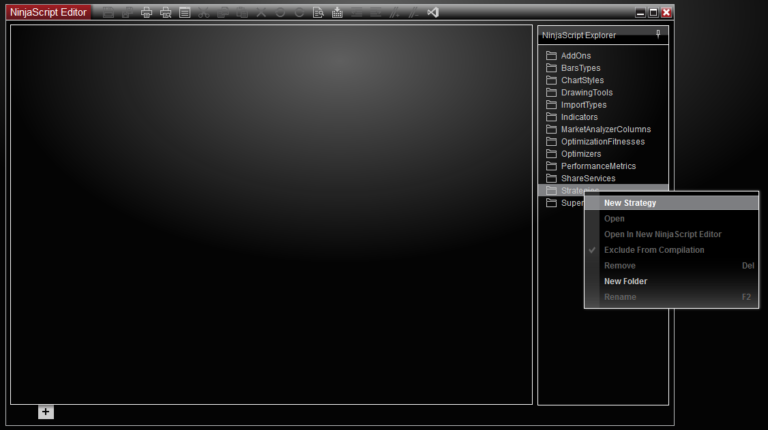Choose New Folder in context menu

(625, 281)
